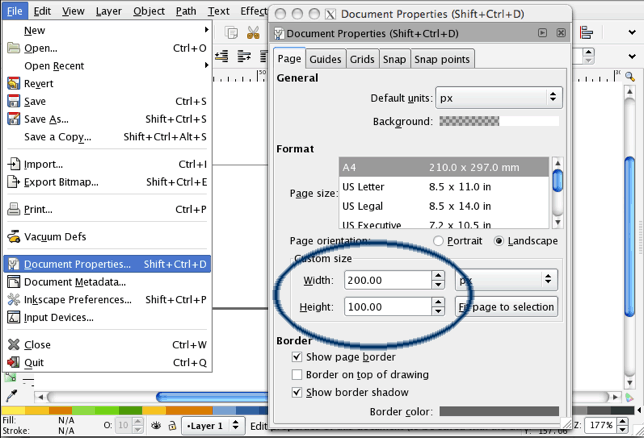The height and width of the screenshot is (438, 644).
Task: Click the zoom percentage field
Action: coord(601,425)
